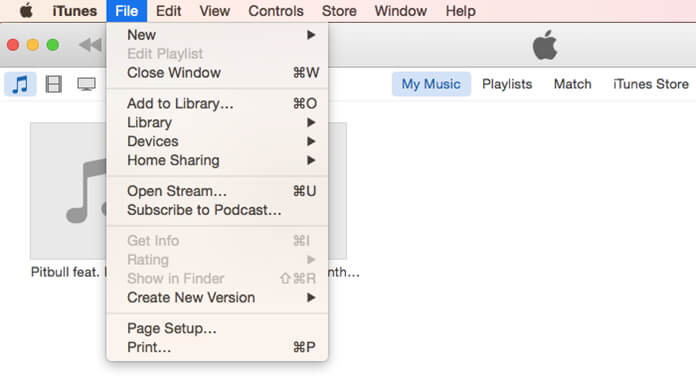Select the Music library icon
696x387 pixels.
pos(20,84)
